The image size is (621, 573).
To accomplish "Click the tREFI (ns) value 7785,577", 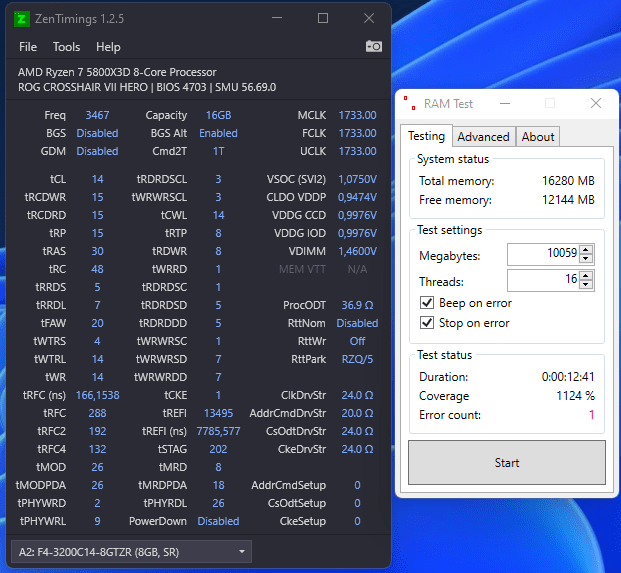I will pyautogui.click(x=218, y=431).
